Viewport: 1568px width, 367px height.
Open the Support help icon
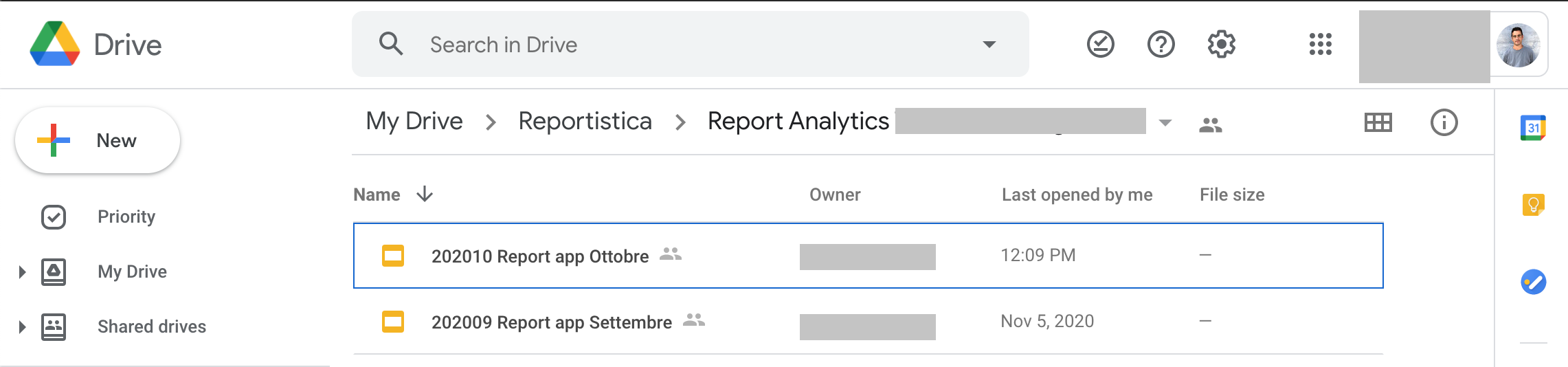pos(1161,45)
